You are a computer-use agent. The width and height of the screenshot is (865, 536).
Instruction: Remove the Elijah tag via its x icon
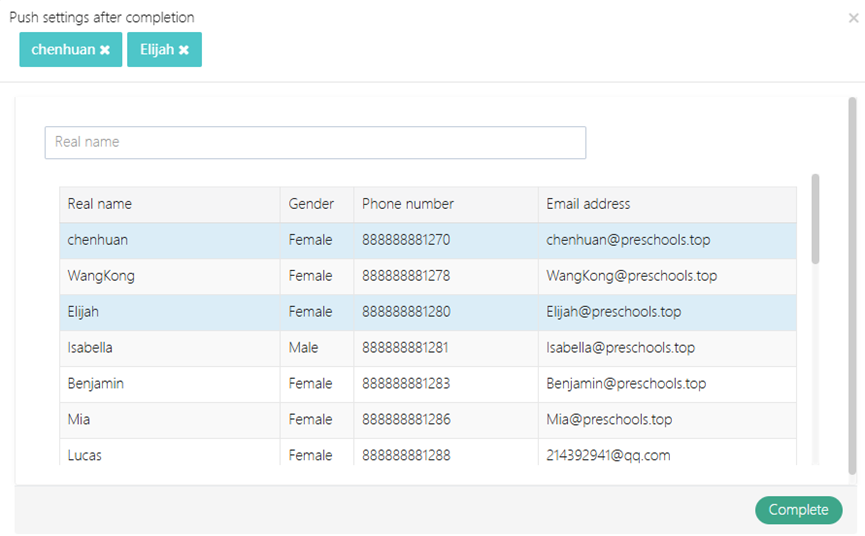pyautogui.click(x=184, y=50)
